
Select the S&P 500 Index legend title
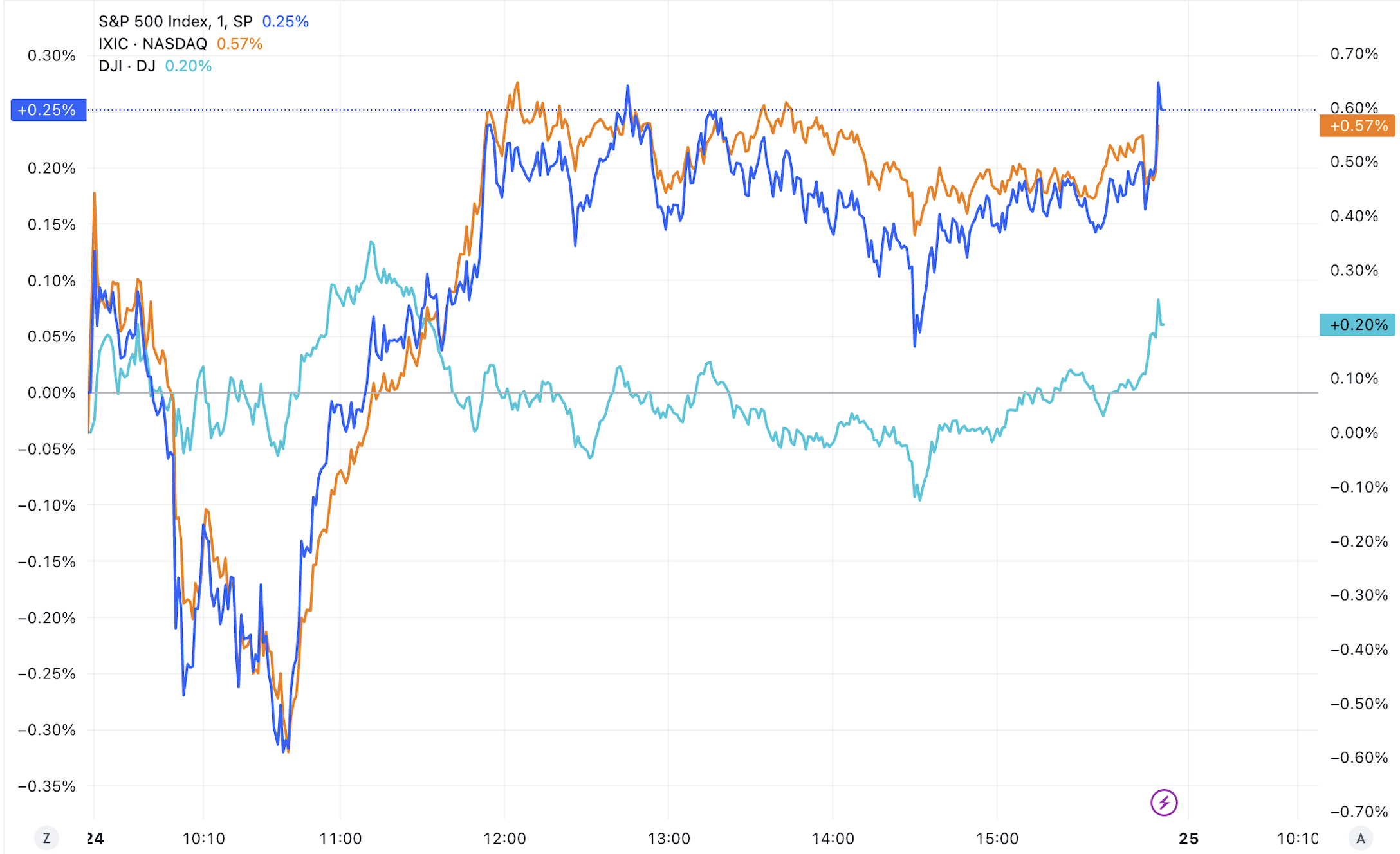175,21
